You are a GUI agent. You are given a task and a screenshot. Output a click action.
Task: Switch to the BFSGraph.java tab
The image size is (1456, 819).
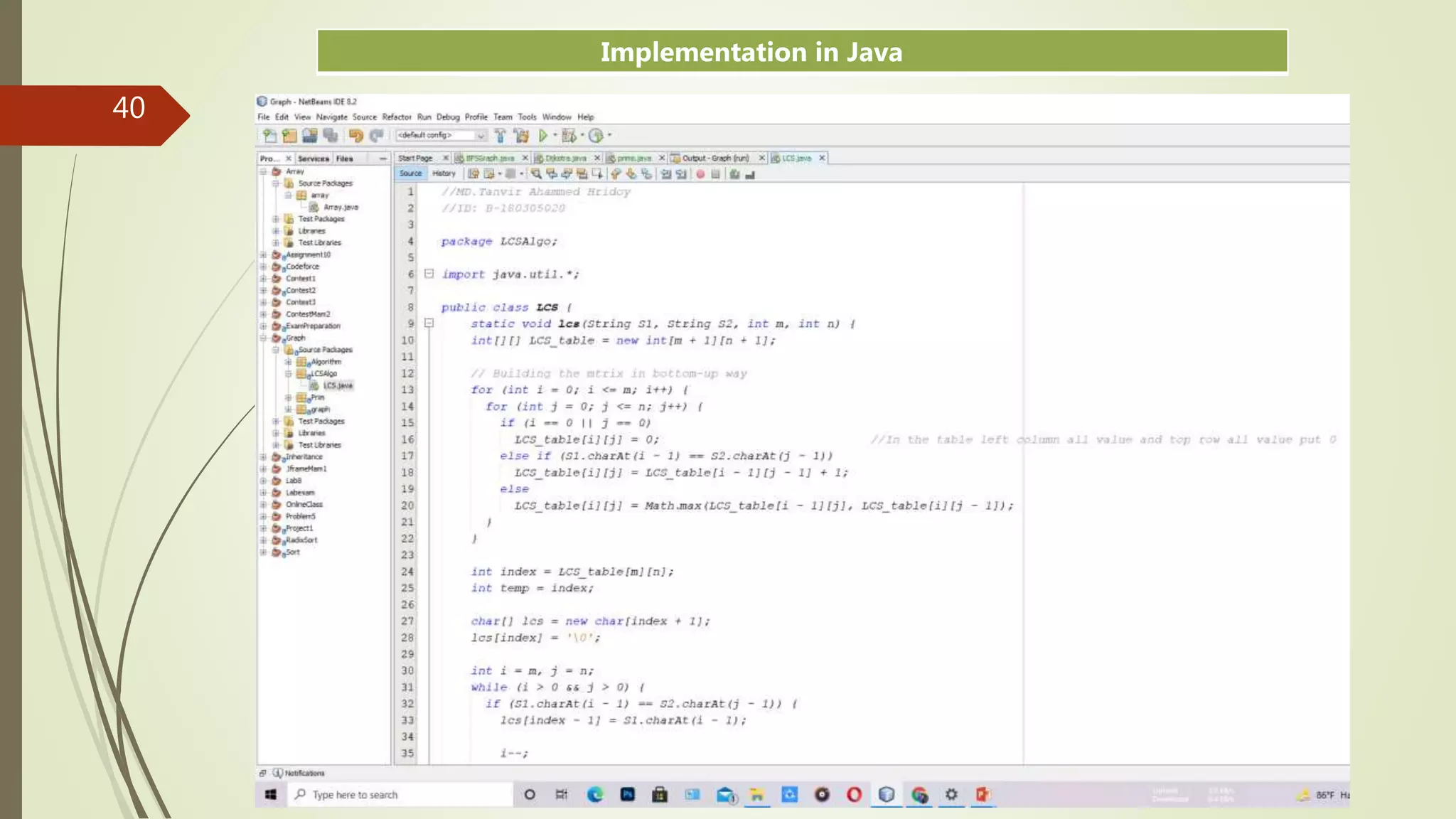[x=490, y=158]
